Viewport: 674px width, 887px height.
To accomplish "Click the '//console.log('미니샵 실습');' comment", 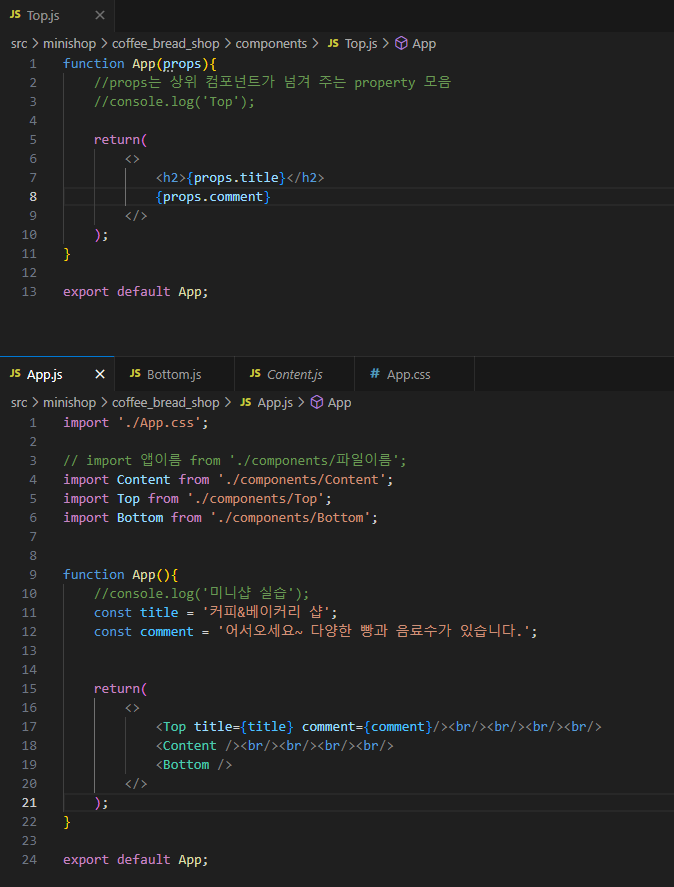I will point(201,594).
